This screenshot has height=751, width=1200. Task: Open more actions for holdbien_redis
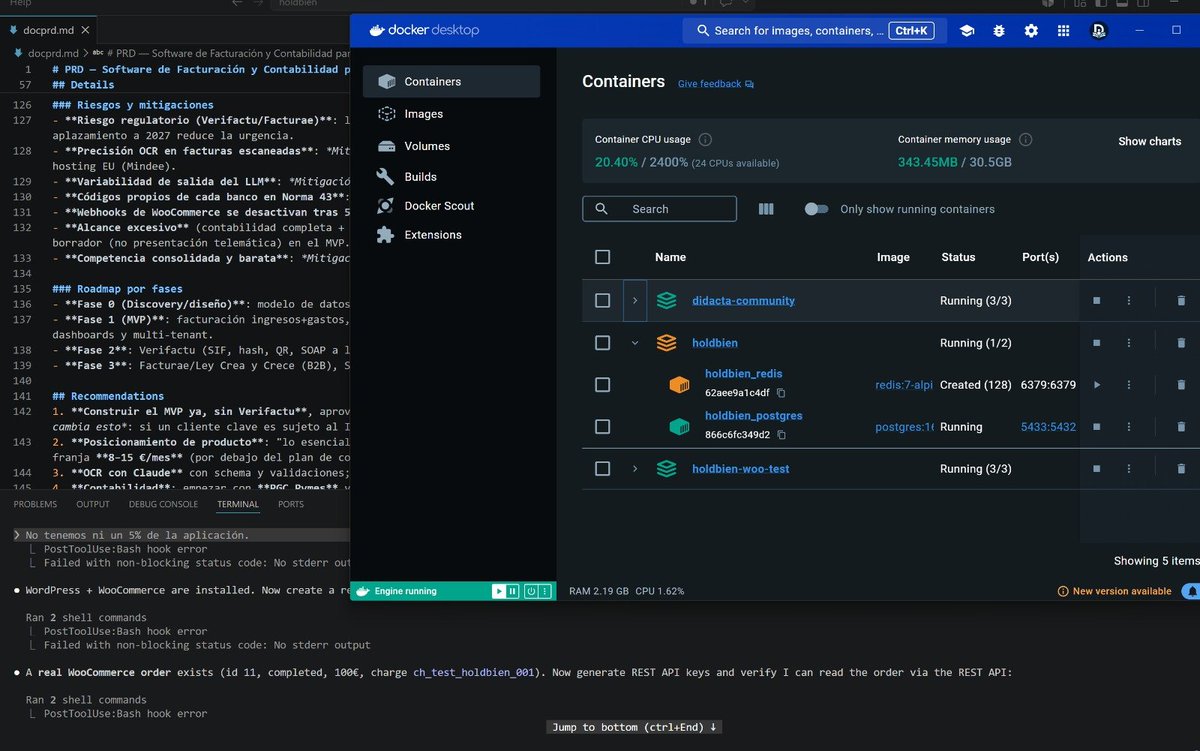[1129, 385]
